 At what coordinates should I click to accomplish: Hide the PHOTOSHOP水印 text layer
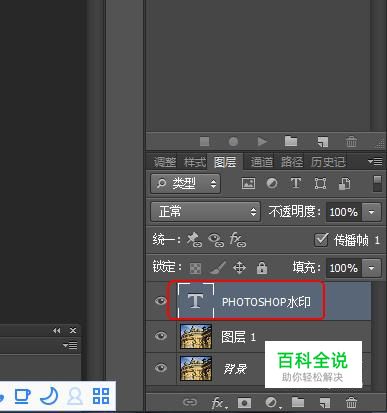161,301
